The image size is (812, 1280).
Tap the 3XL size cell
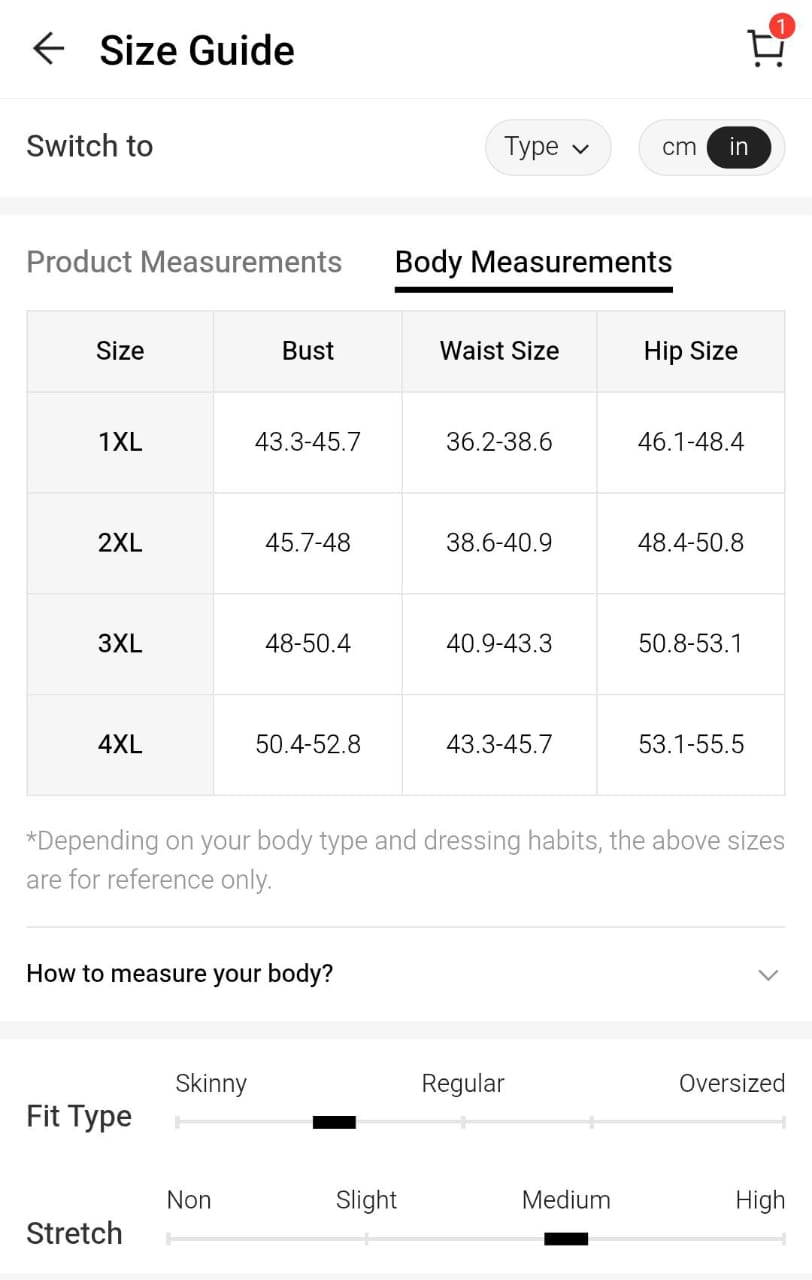[120, 644]
